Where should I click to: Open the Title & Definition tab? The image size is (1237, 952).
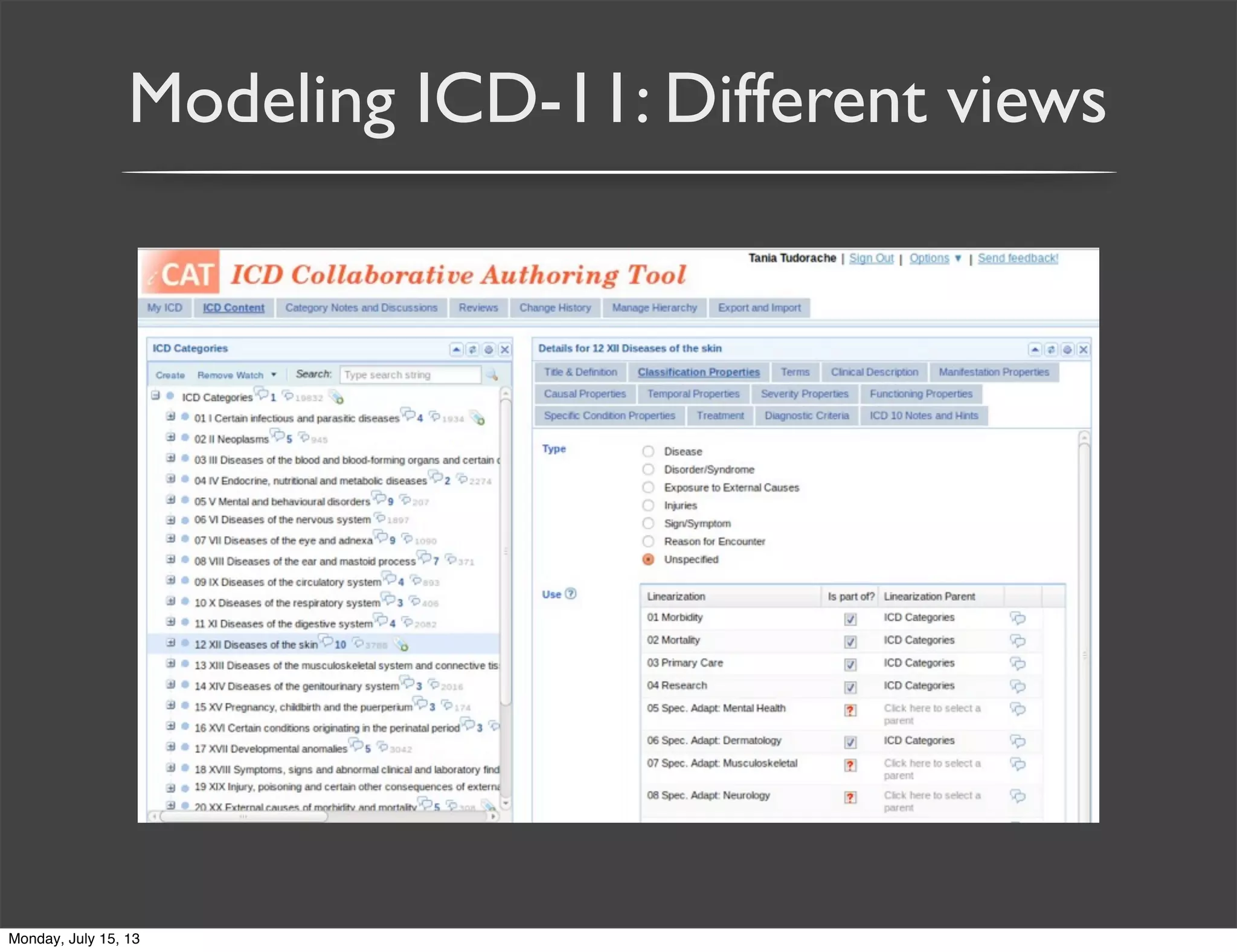tap(580, 372)
